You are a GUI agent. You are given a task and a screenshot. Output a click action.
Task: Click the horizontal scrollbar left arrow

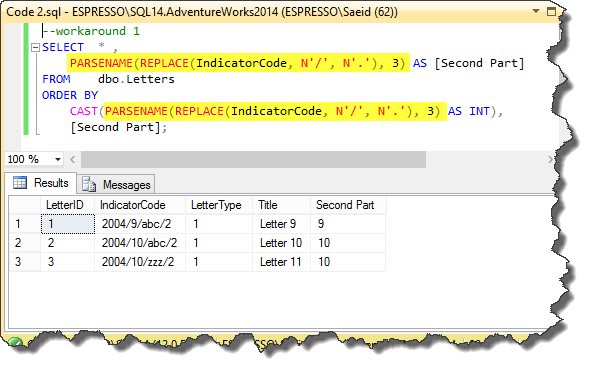pos(72,159)
